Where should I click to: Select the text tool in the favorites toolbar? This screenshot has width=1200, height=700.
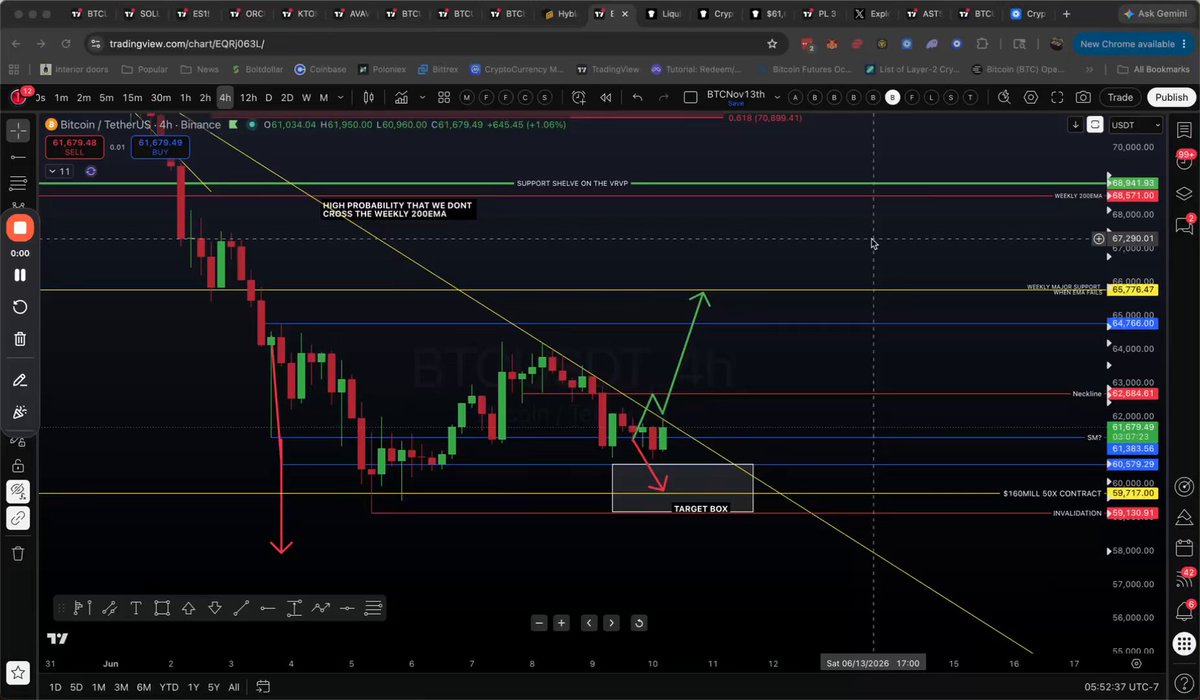tap(134, 607)
